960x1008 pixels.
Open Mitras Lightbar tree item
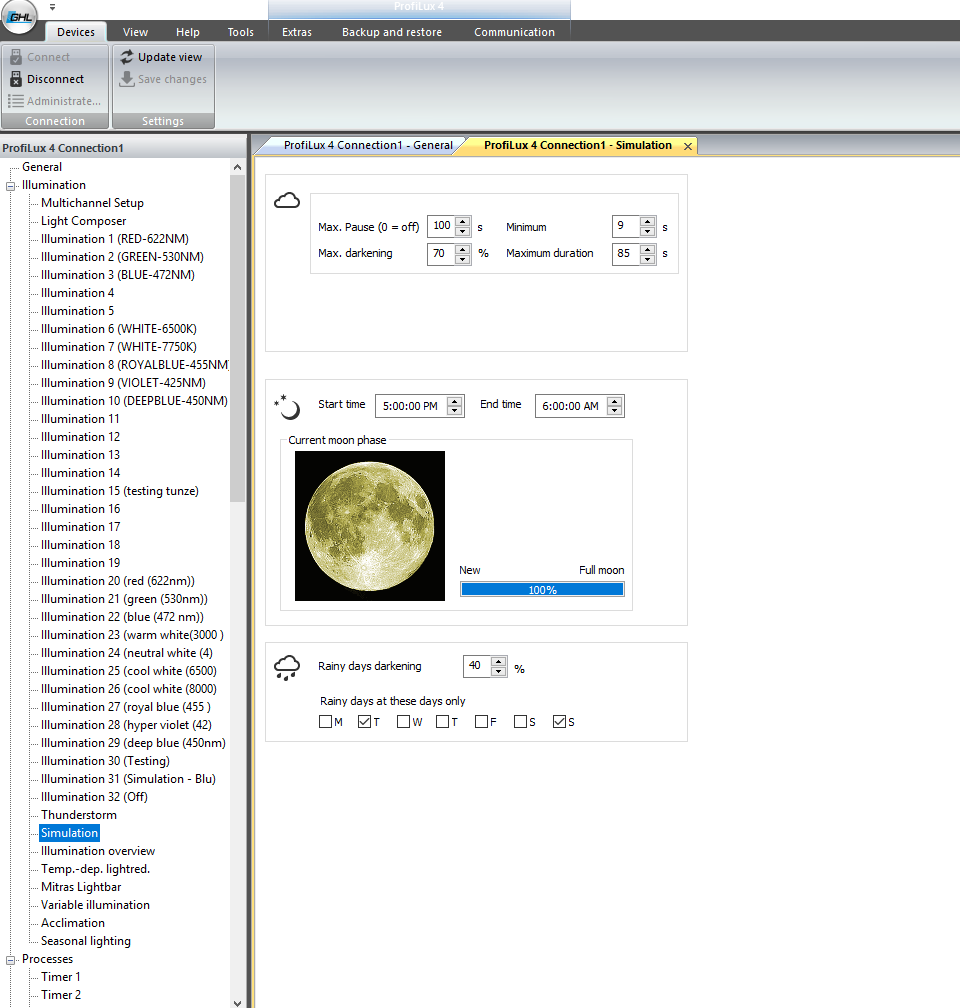81,886
